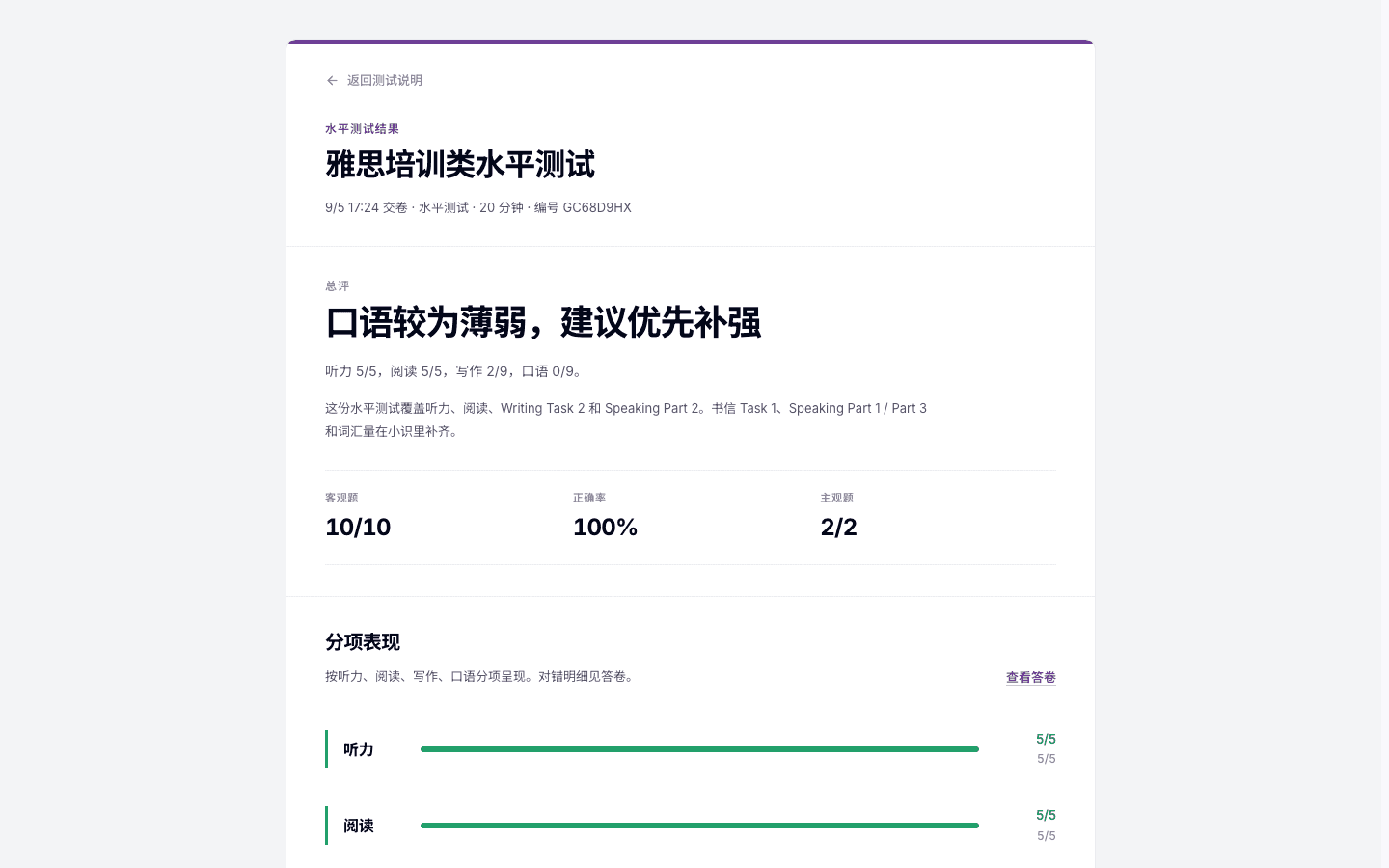Click the green 5/5 score for 阅读

(x=1046, y=815)
